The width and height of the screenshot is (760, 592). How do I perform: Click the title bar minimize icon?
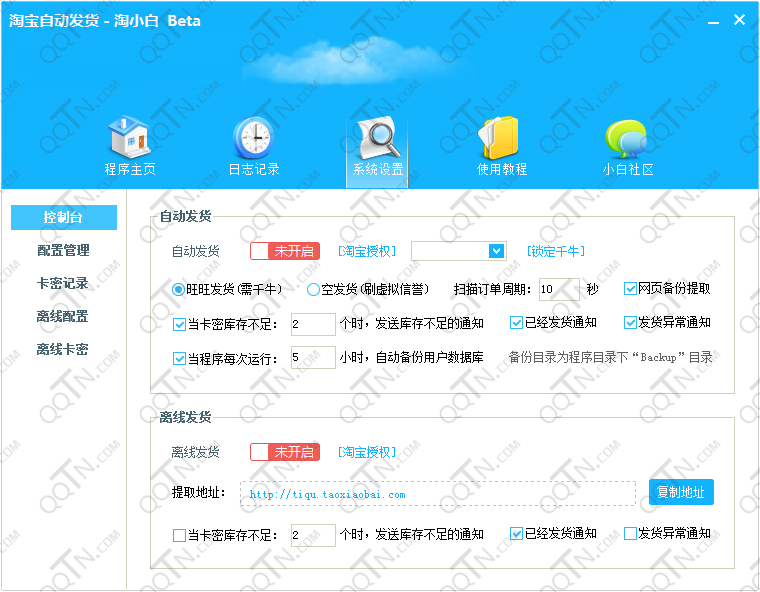point(713,21)
